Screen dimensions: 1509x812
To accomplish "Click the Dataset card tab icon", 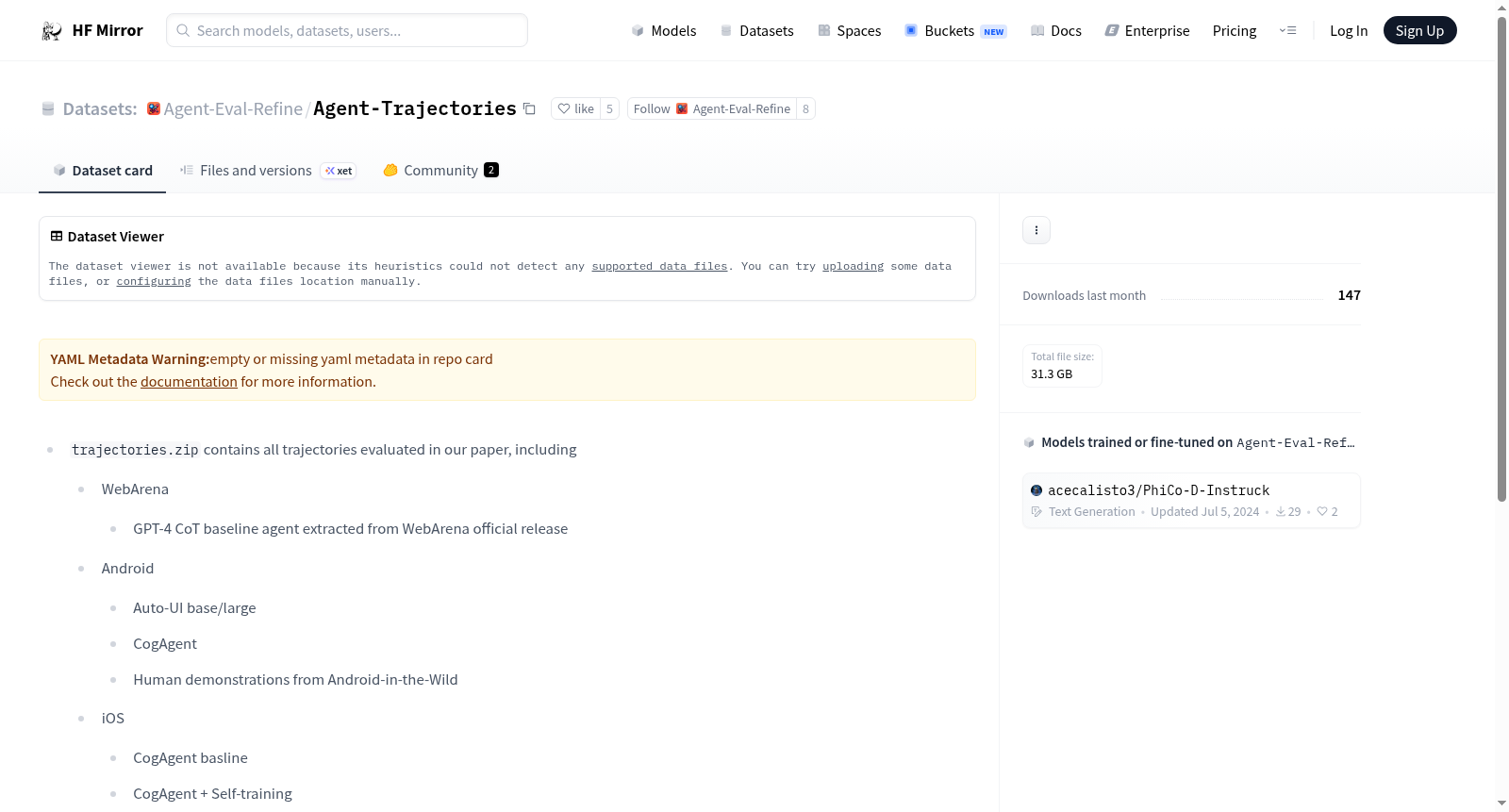I will (x=59, y=171).
